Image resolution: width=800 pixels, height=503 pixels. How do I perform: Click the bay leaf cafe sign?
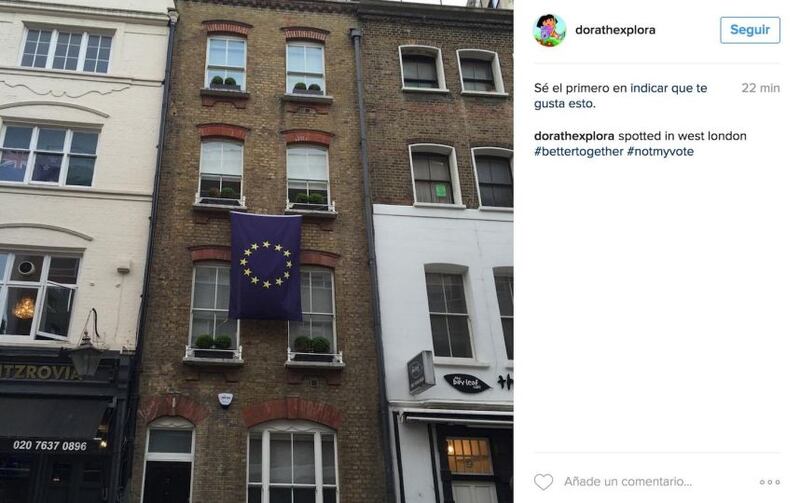coord(467,383)
